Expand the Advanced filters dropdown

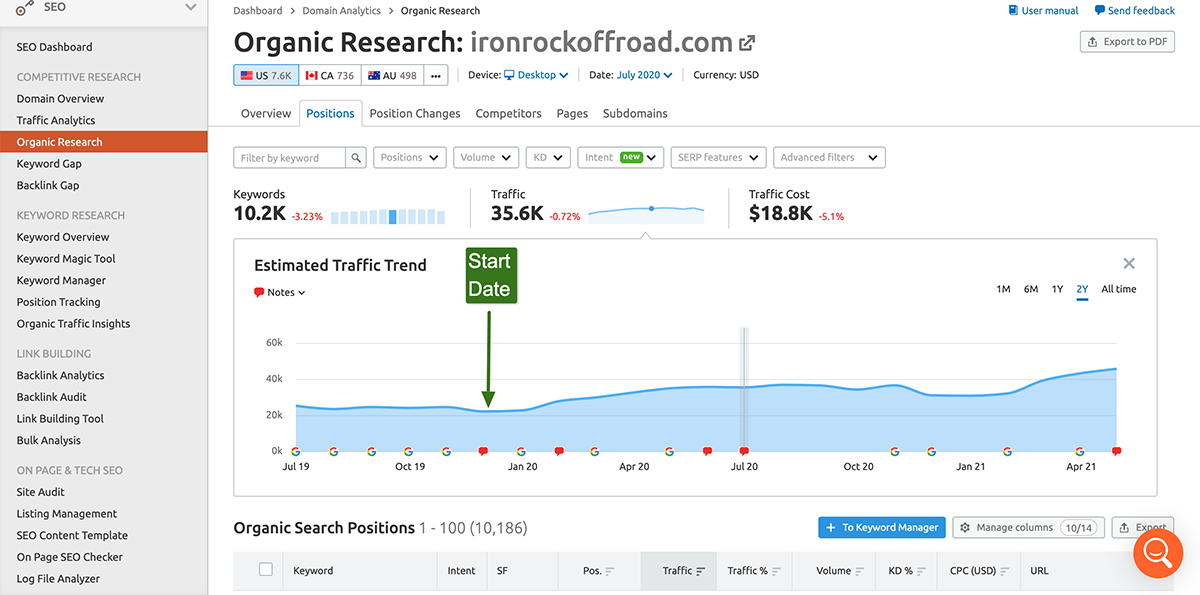click(x=828, y=158)
